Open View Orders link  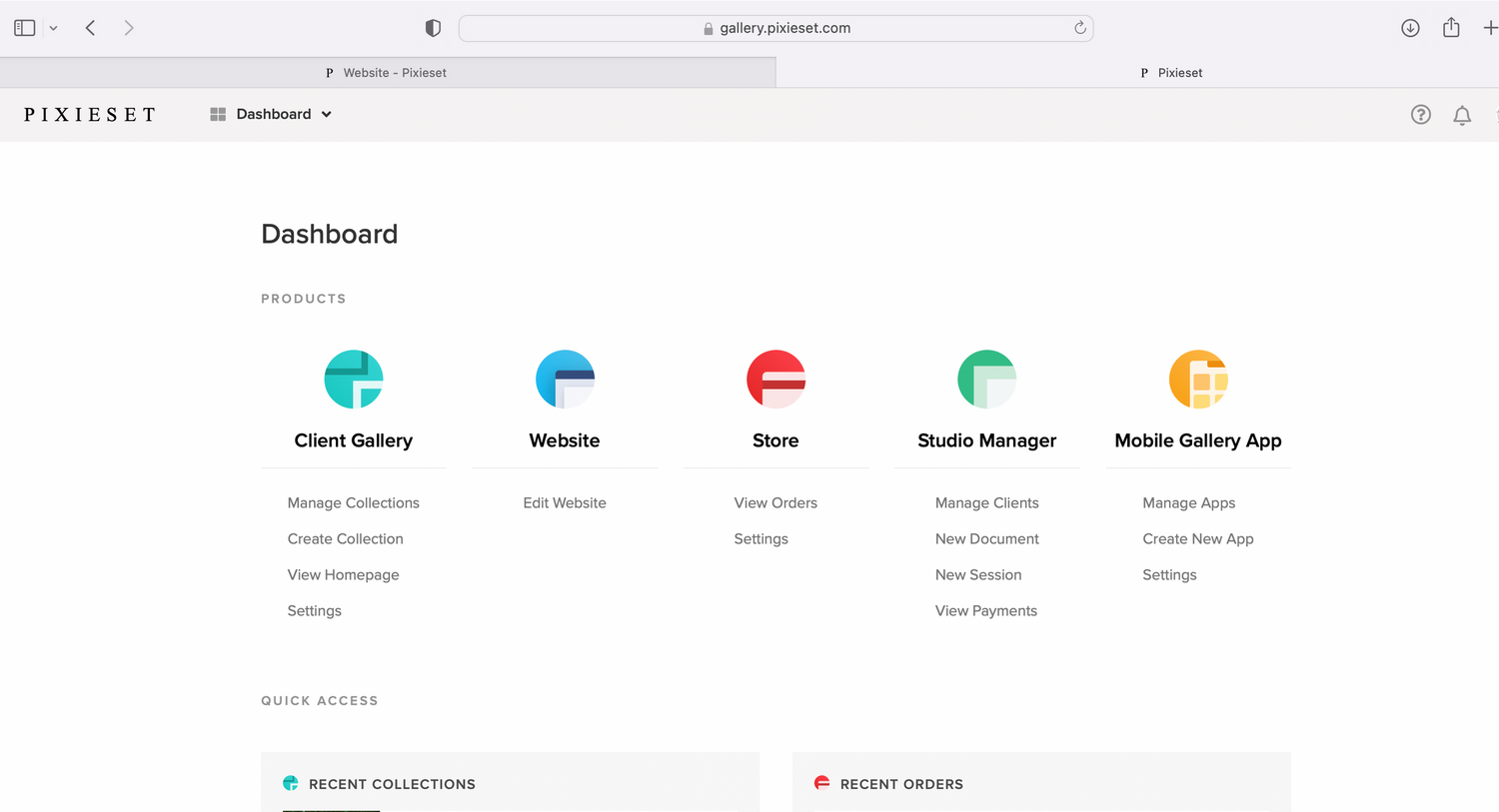tap(775, 503)
